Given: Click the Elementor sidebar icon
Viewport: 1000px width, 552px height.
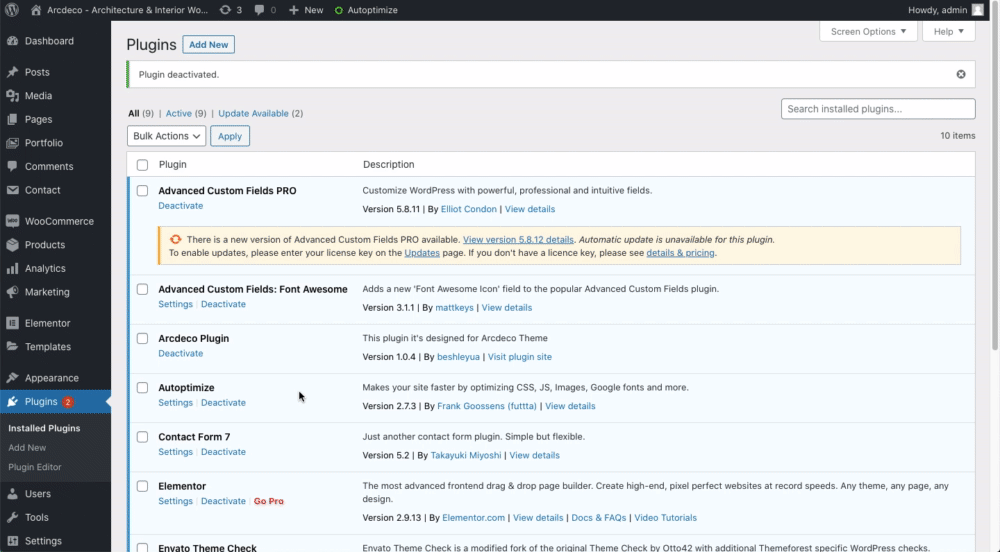Looking at the screenshot, I should (12, 323).
